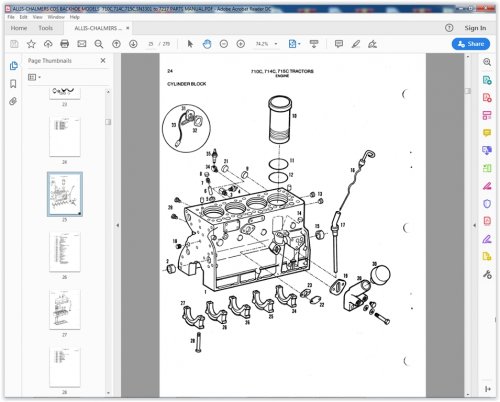The image size is (500, 402).
Task: Select page 27 thumbnail
Action: [65, 310]
